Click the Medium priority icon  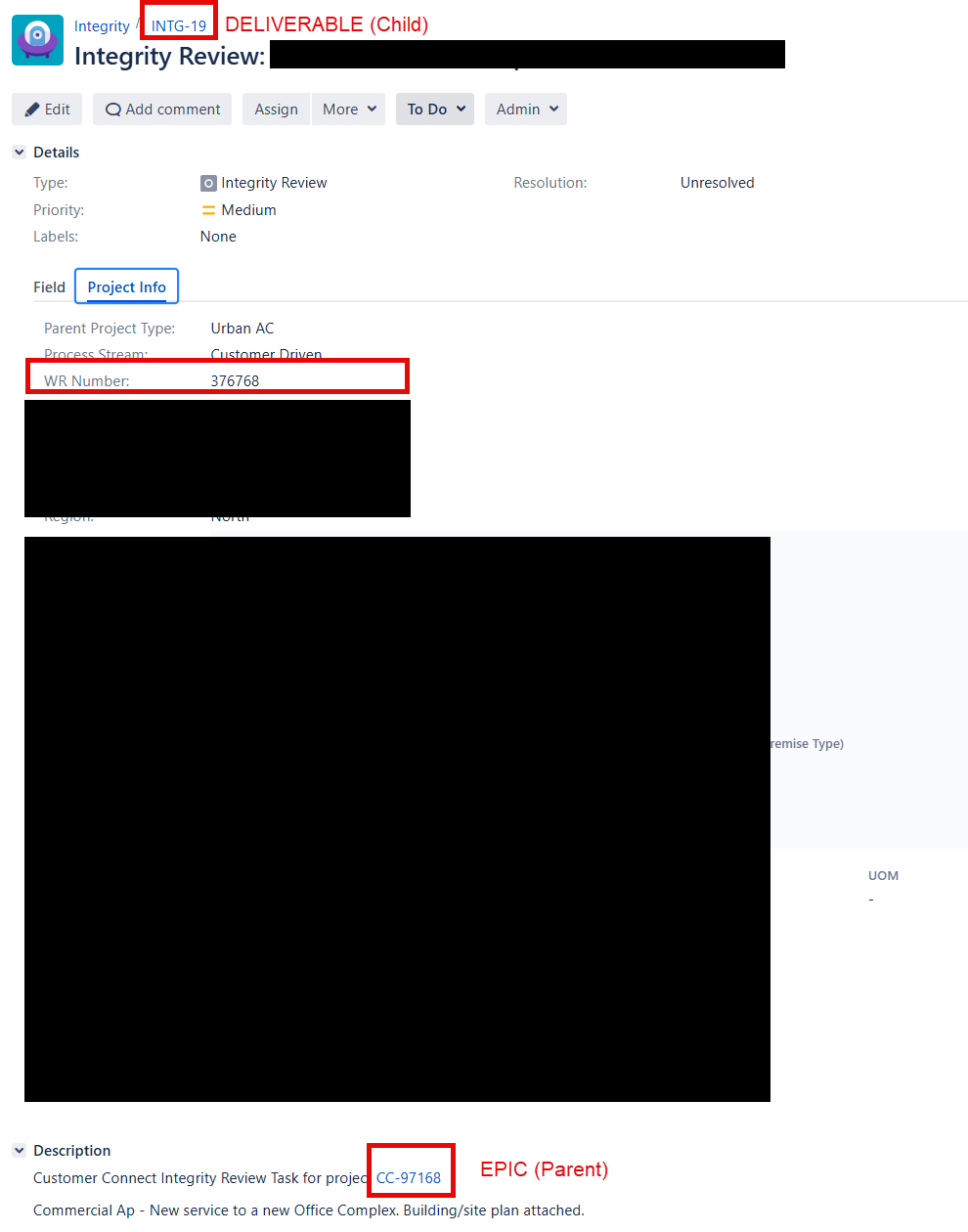(208, 210)
